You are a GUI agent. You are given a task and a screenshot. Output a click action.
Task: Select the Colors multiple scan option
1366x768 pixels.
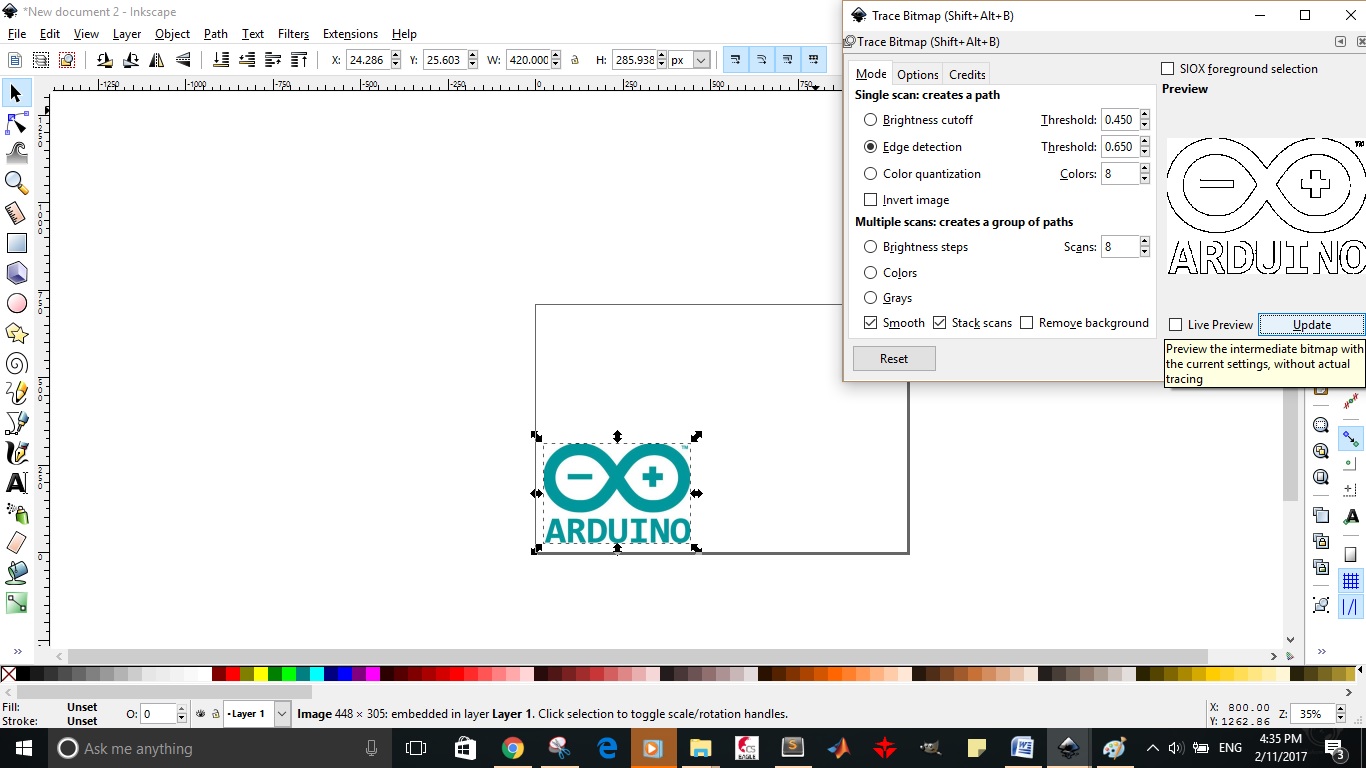pyautogui.click(x=870, y=273)
